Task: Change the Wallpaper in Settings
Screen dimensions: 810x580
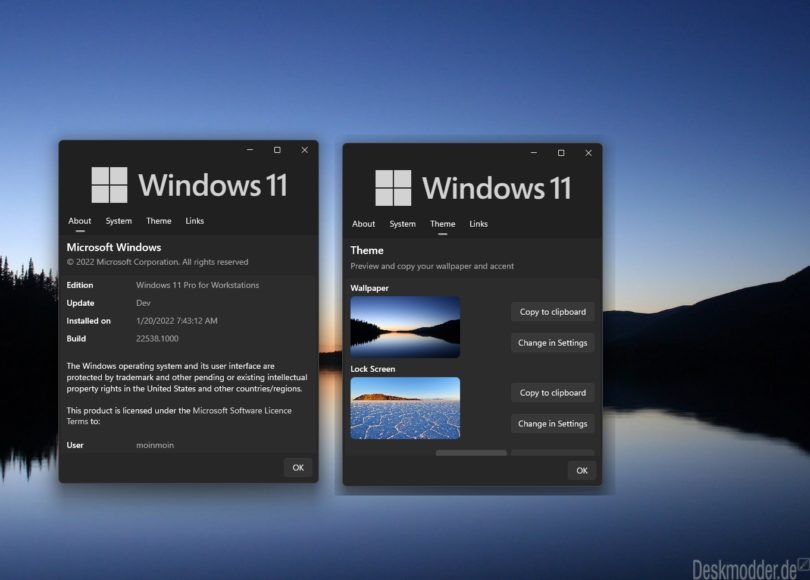Action: pos(552,342)
